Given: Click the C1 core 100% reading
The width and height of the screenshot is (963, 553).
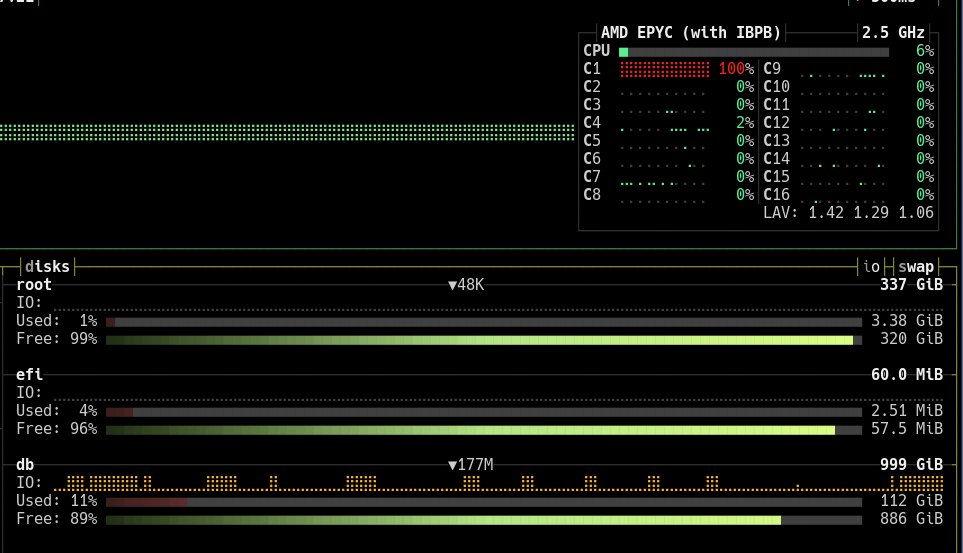Looking at the screenshot, I should coord(736,69).
